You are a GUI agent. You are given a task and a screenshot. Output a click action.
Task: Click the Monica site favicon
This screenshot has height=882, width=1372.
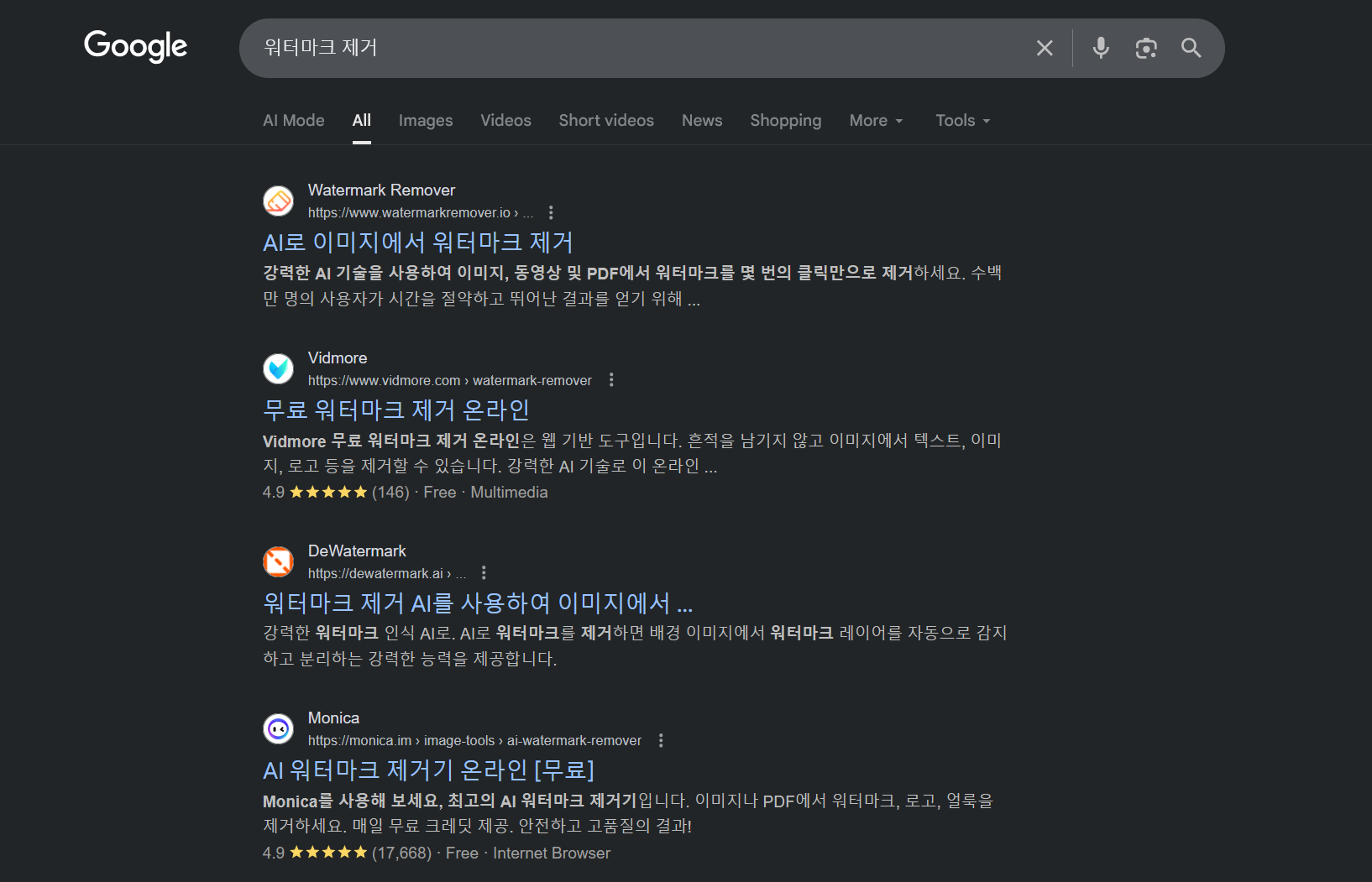(279, 728)
